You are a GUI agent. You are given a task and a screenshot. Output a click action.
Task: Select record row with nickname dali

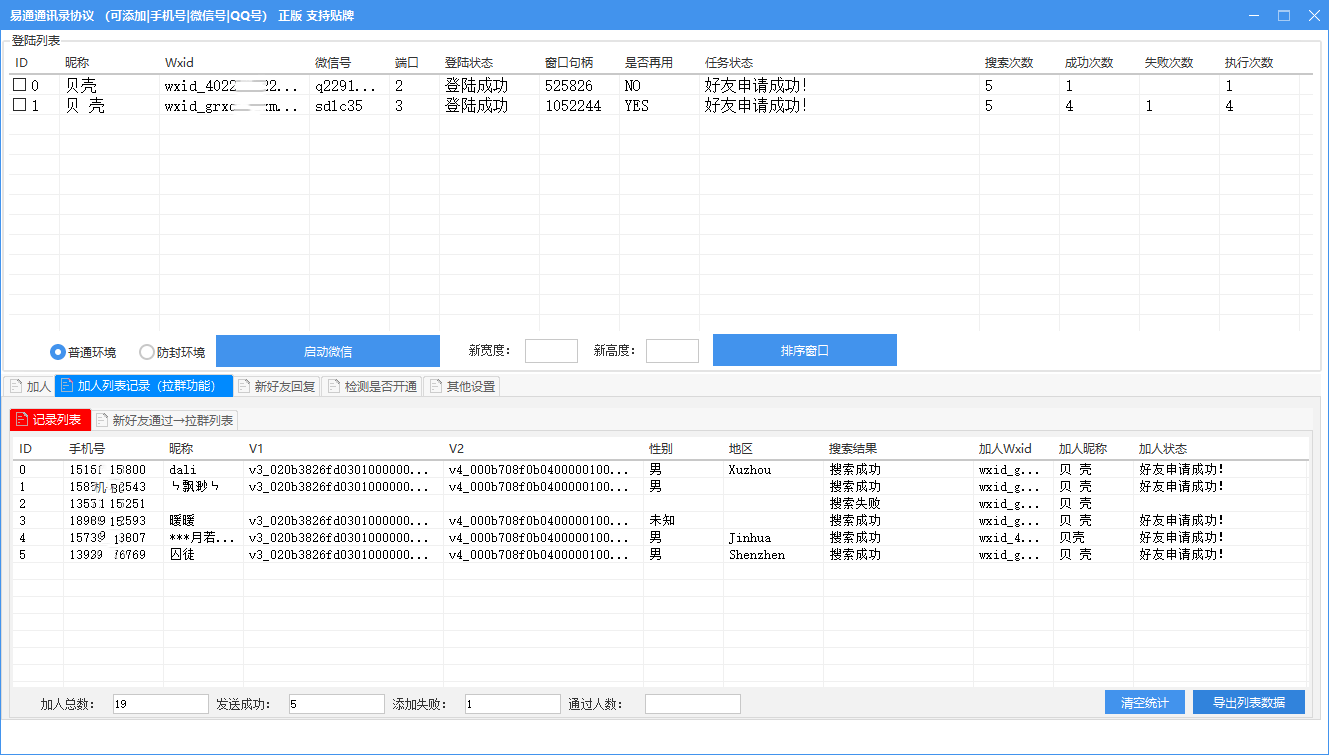[660, 469]
